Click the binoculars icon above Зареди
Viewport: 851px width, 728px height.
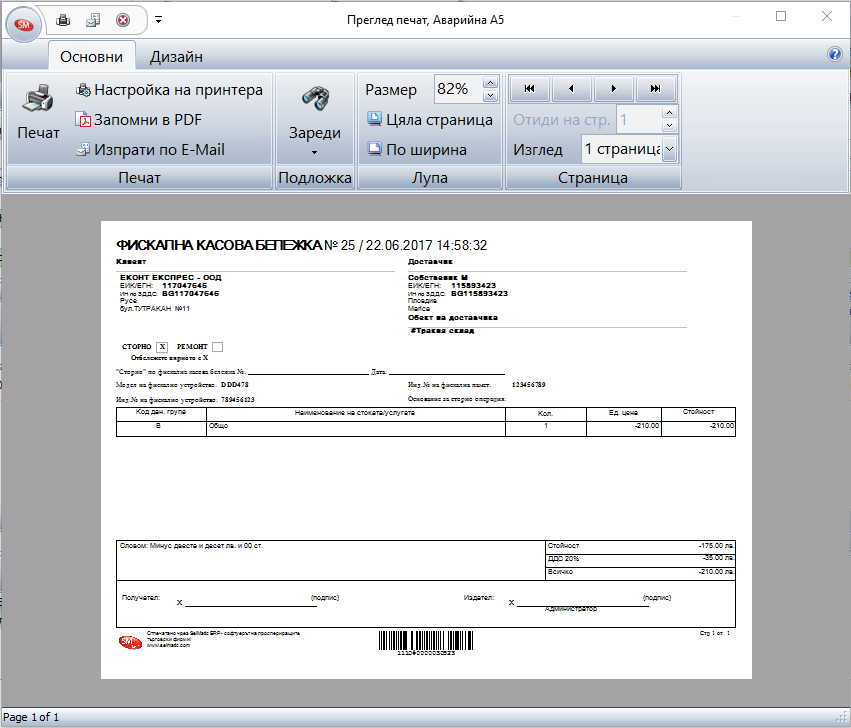pos(315,98)
